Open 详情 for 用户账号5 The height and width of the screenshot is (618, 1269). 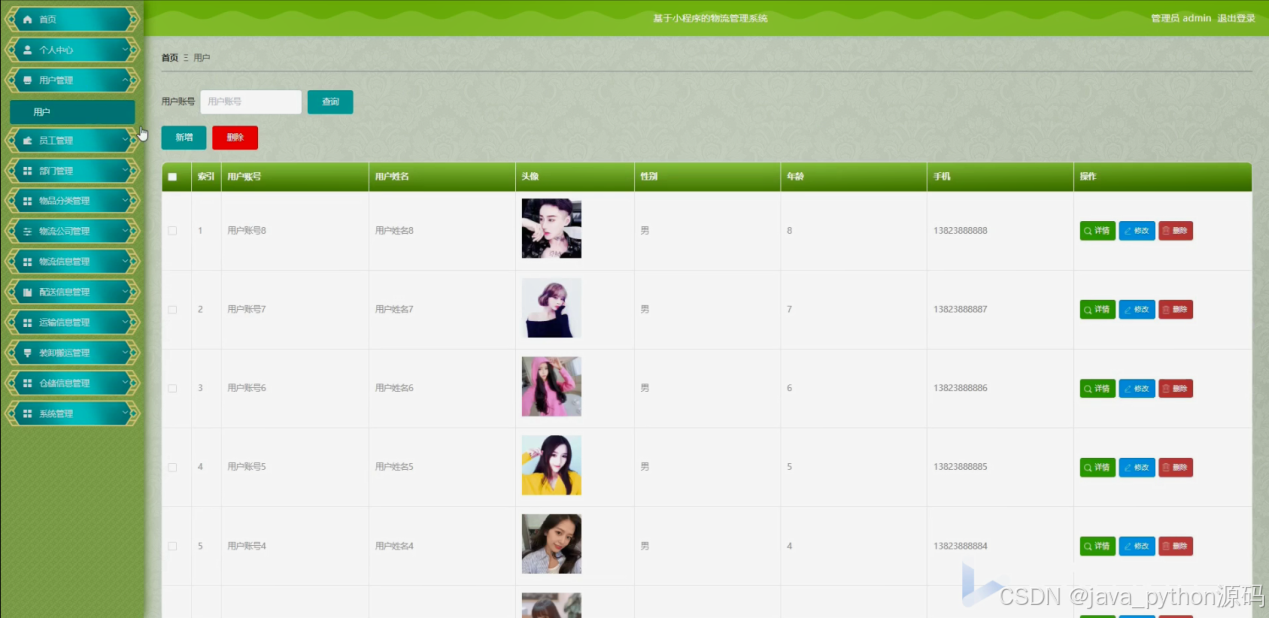(1097, 467)
